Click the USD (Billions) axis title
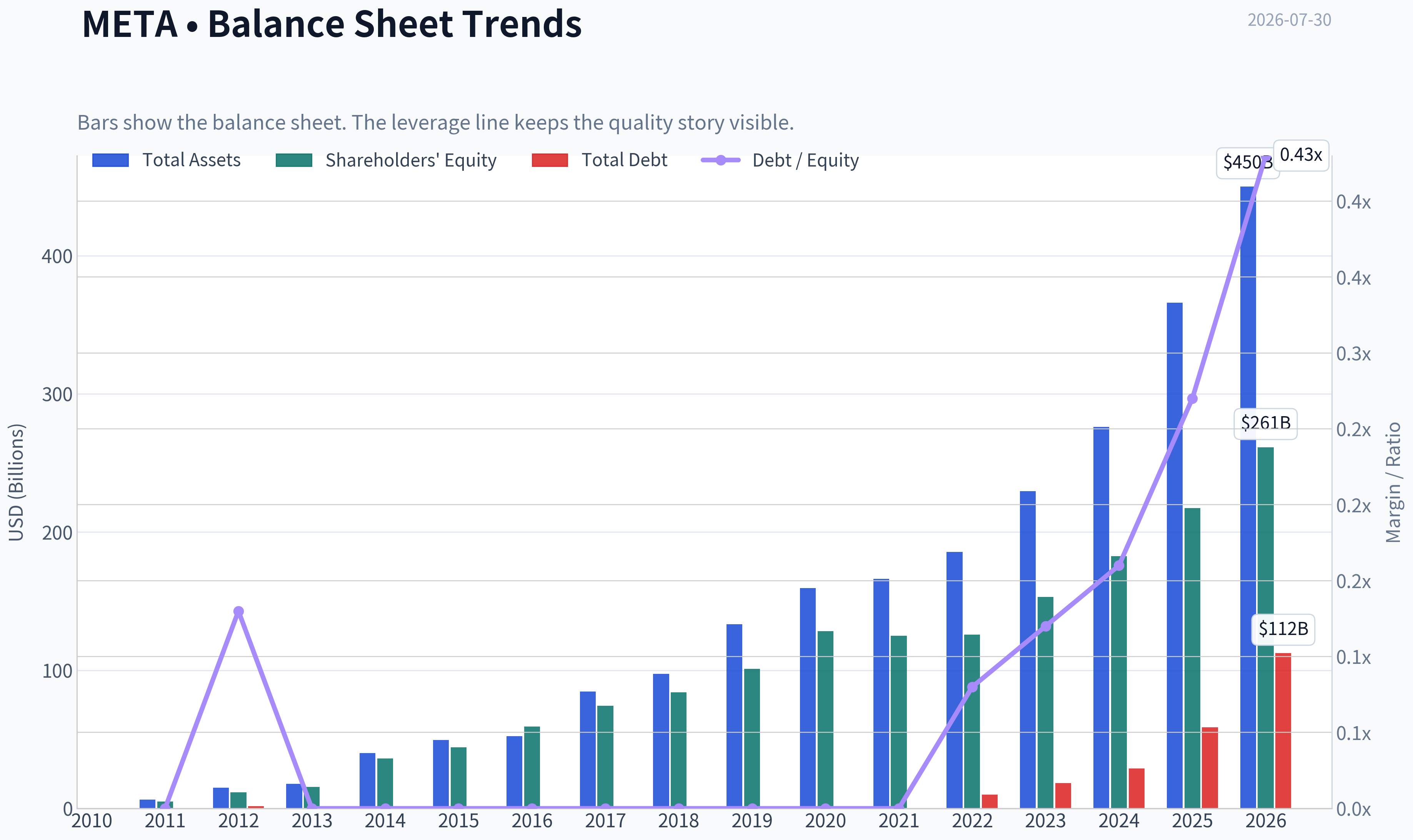The image size is (1413, 840). (x=17, y=482)
